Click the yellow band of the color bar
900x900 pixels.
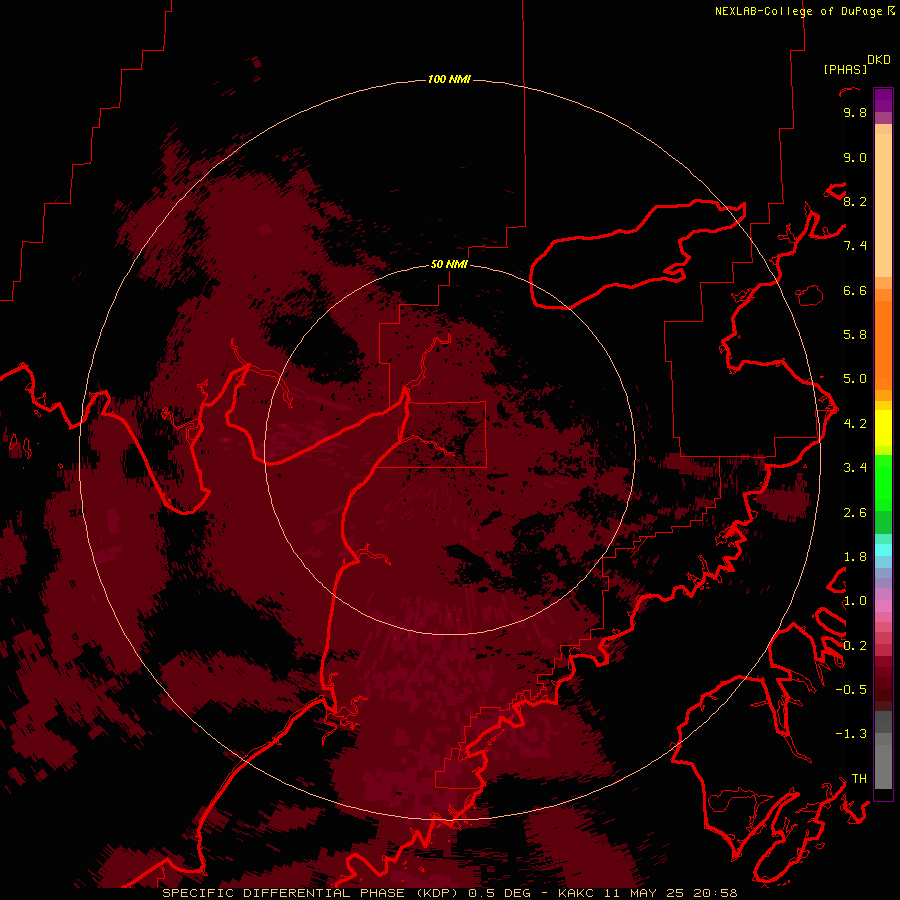883,428
